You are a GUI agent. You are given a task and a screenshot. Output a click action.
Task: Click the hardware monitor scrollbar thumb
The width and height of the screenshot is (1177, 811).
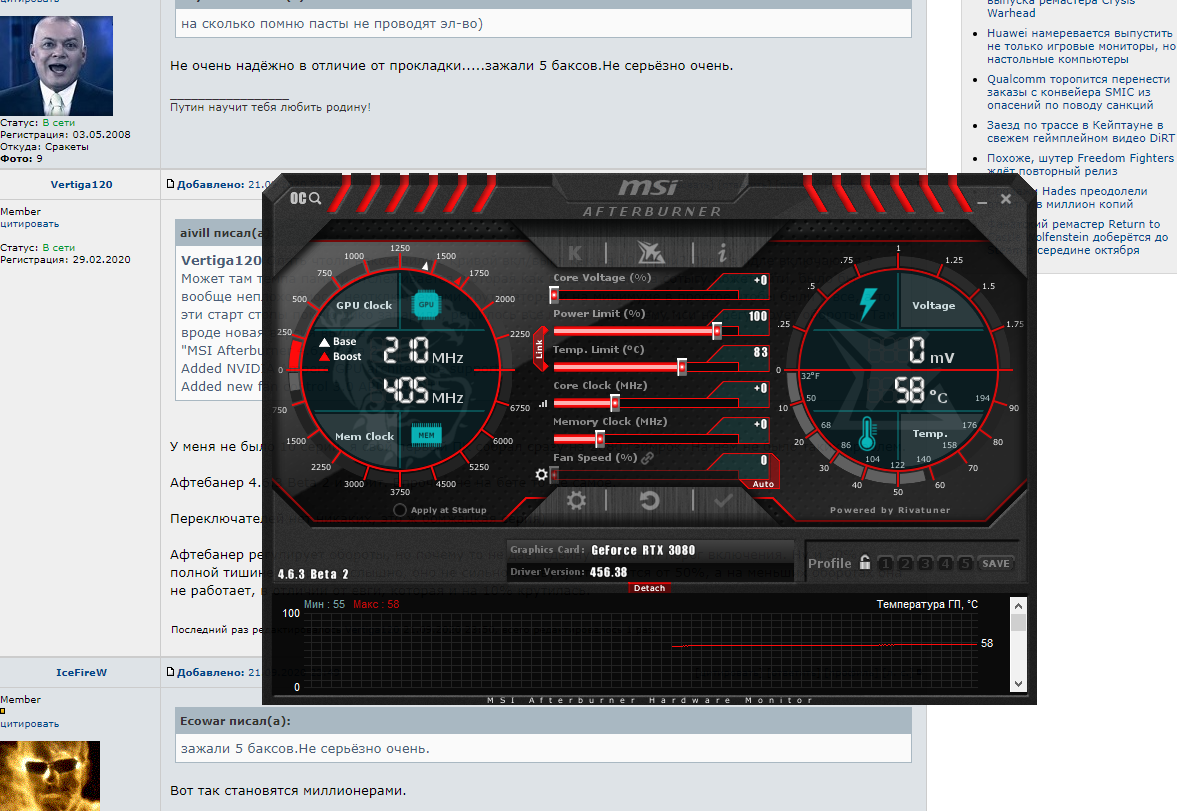tap(1018, 623)
